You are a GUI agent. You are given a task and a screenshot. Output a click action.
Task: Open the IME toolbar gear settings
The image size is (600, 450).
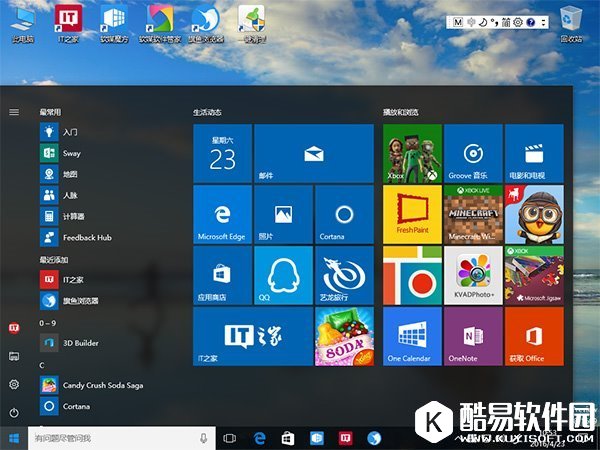pyautogui.click(x=518, y=22)
